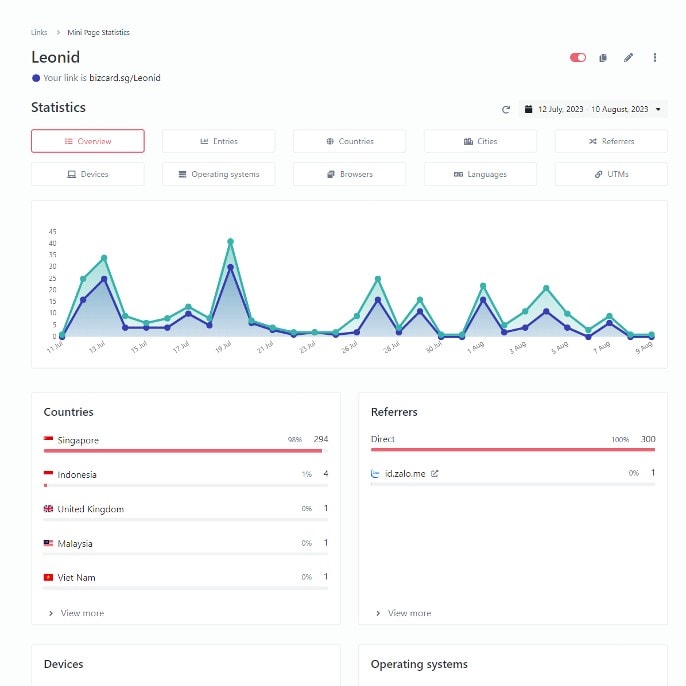The image size is (686, 686).
Task: Toggle the Leonid link active switch
Action: point(578,57)
